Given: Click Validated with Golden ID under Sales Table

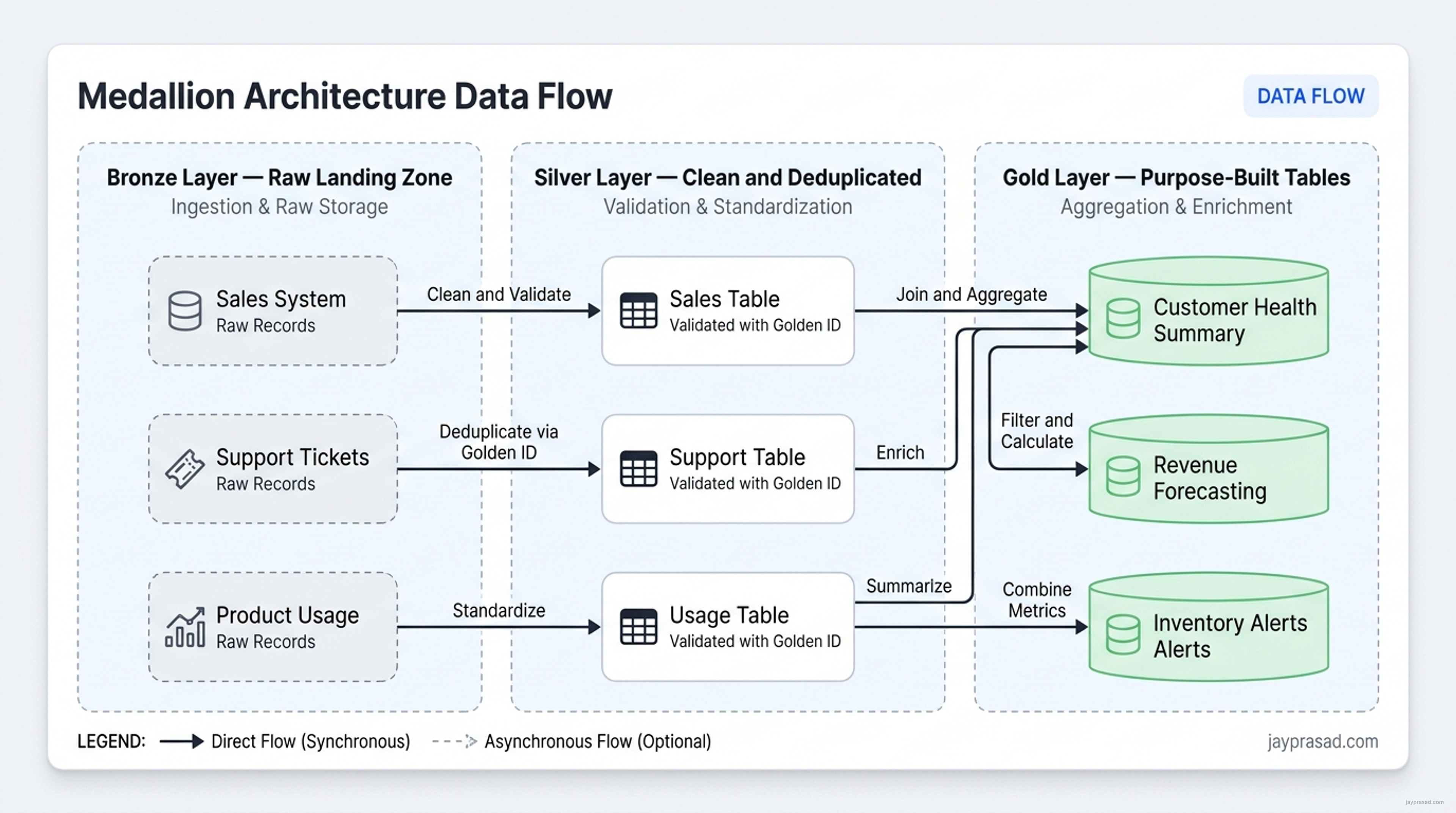Looking at the screenshot, I should coord(755,325).
